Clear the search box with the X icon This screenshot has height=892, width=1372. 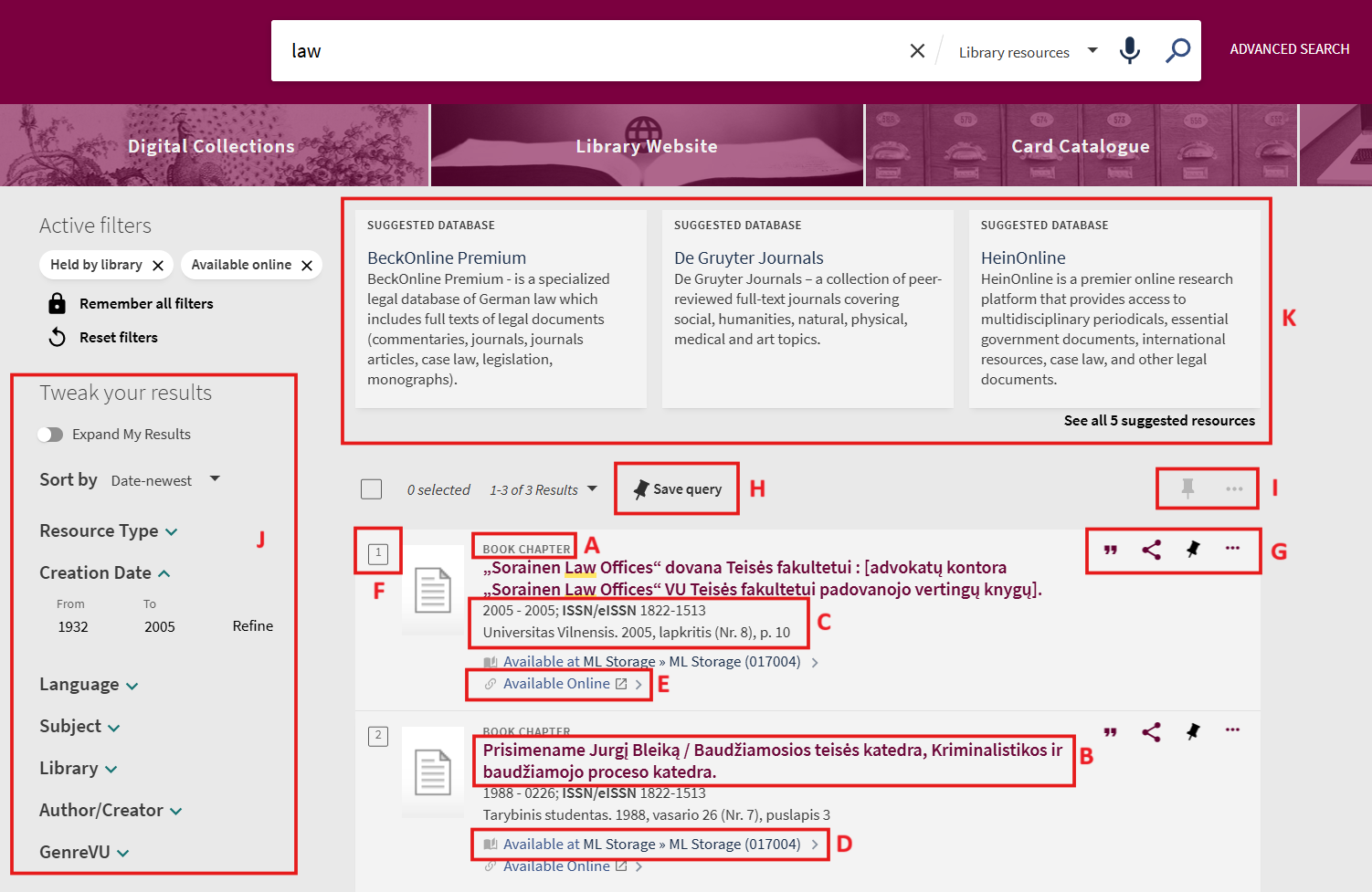pyautogui.click(x=917, y=51)
